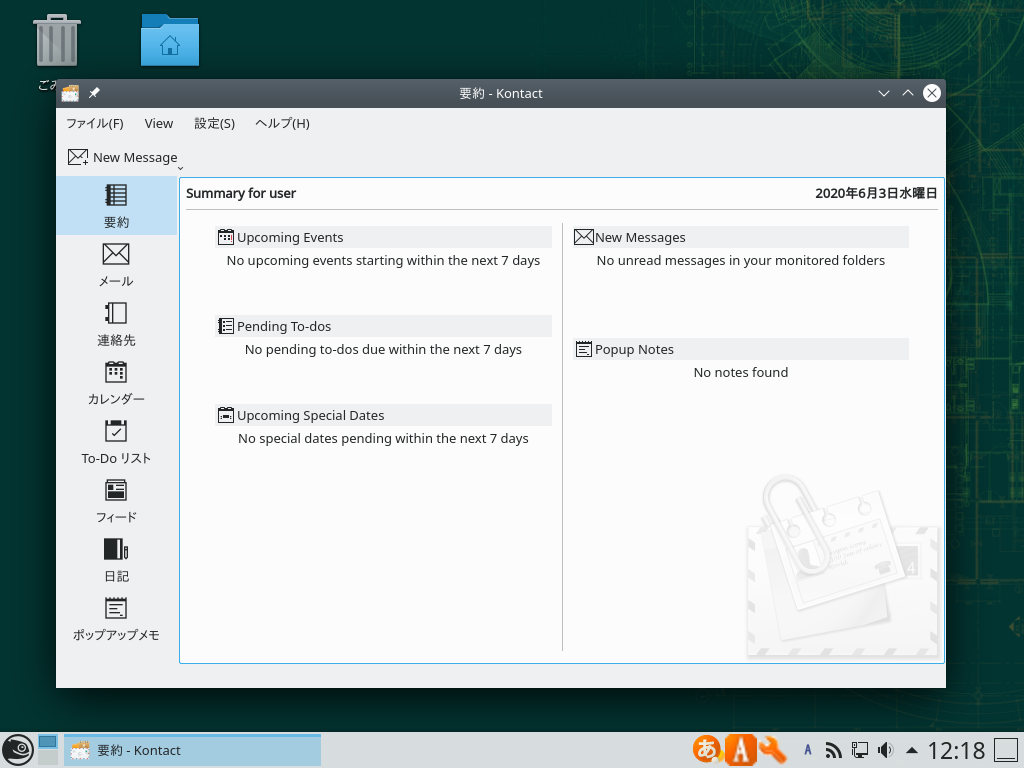Screen dimensions: 1024x768
Task: Open the volume speaker tray icon
Action: coord(886,750)
